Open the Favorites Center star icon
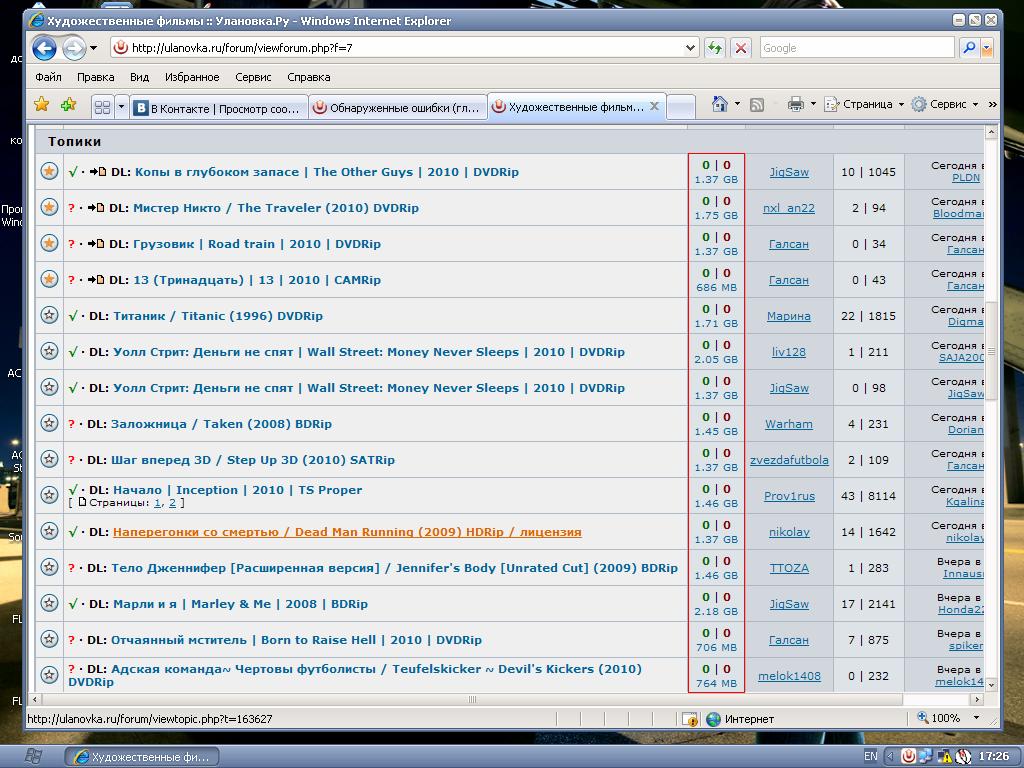This screenshot has width=1024, height=768. point(41,105)
